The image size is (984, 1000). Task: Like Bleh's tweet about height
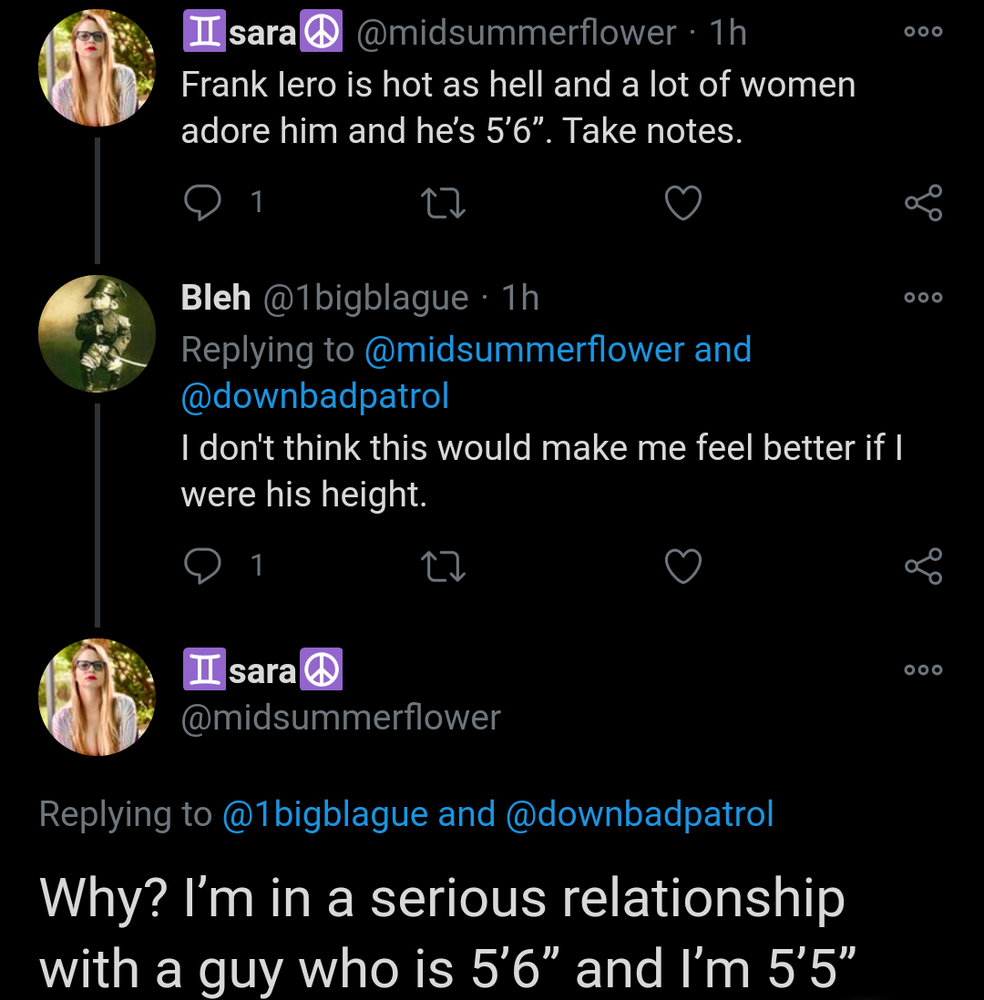pos(683,567)
